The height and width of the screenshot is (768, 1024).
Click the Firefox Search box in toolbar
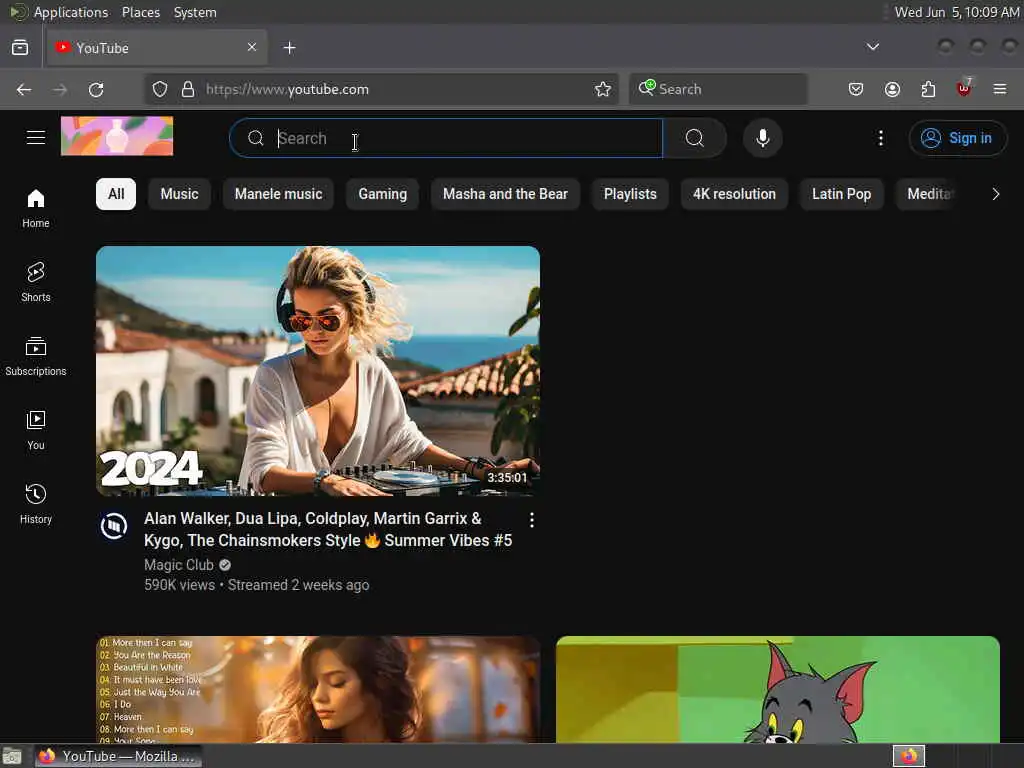coord(718,89)
